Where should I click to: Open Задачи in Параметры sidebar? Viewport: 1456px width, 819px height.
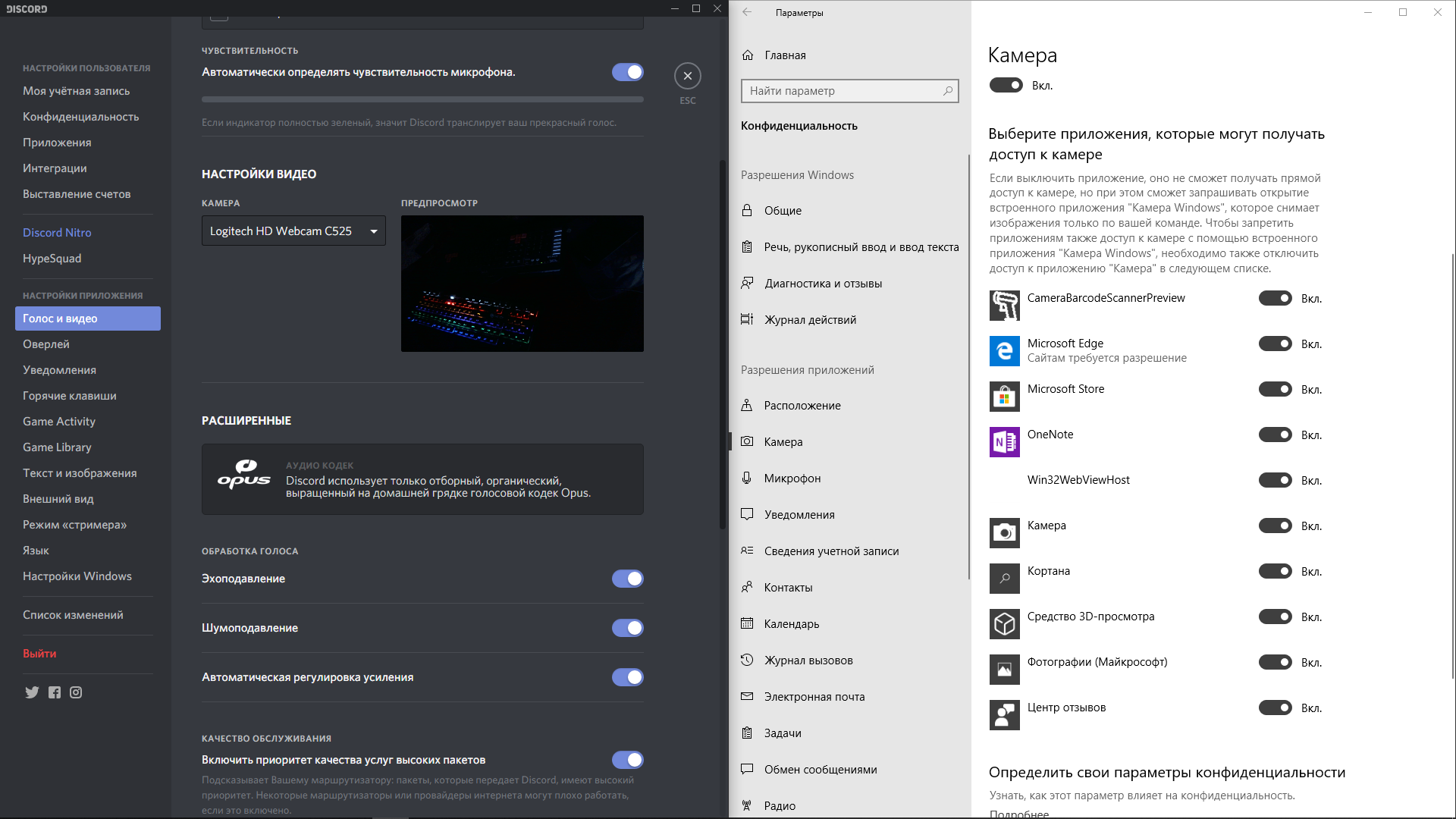[x=849, y=733]
